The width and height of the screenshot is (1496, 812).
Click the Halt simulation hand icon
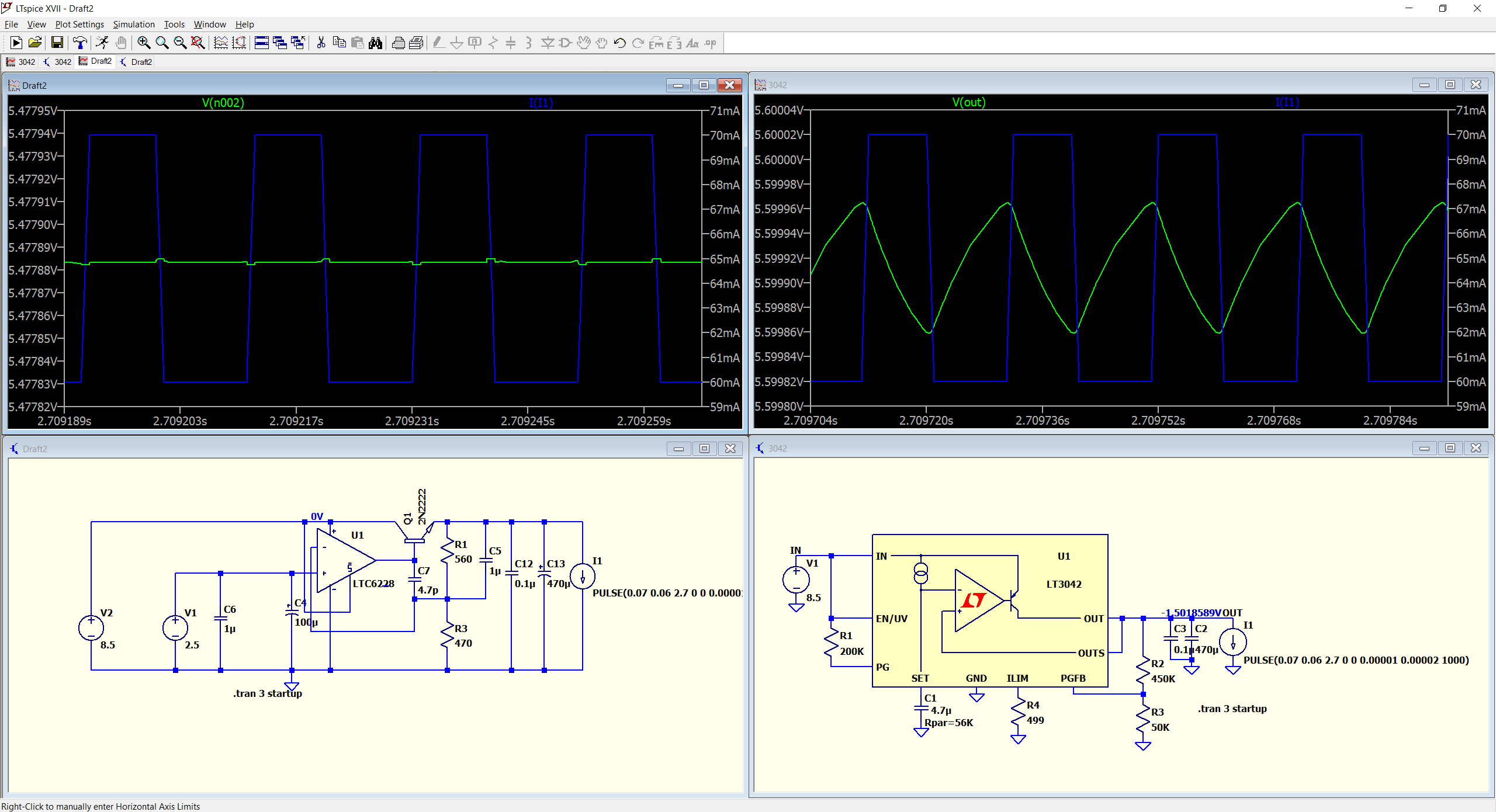click(x=121, y=43)
